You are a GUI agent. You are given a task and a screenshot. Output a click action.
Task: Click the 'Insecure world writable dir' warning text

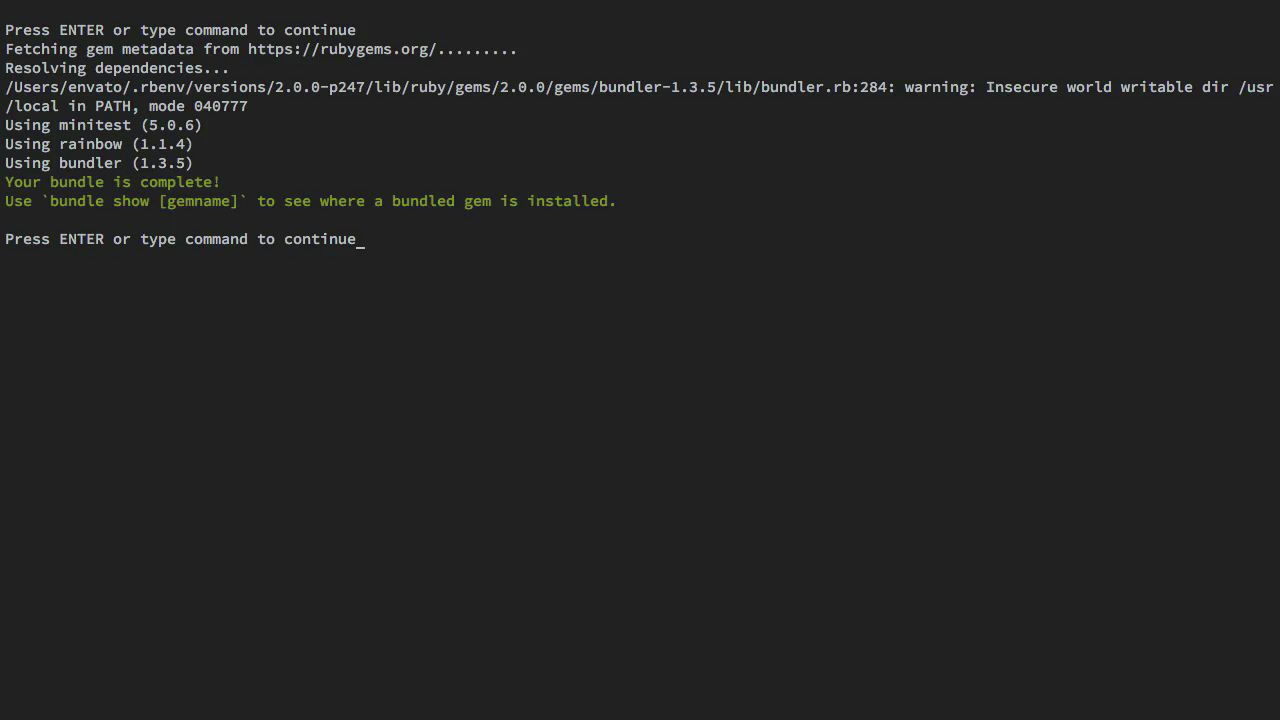click(1107, 87)
